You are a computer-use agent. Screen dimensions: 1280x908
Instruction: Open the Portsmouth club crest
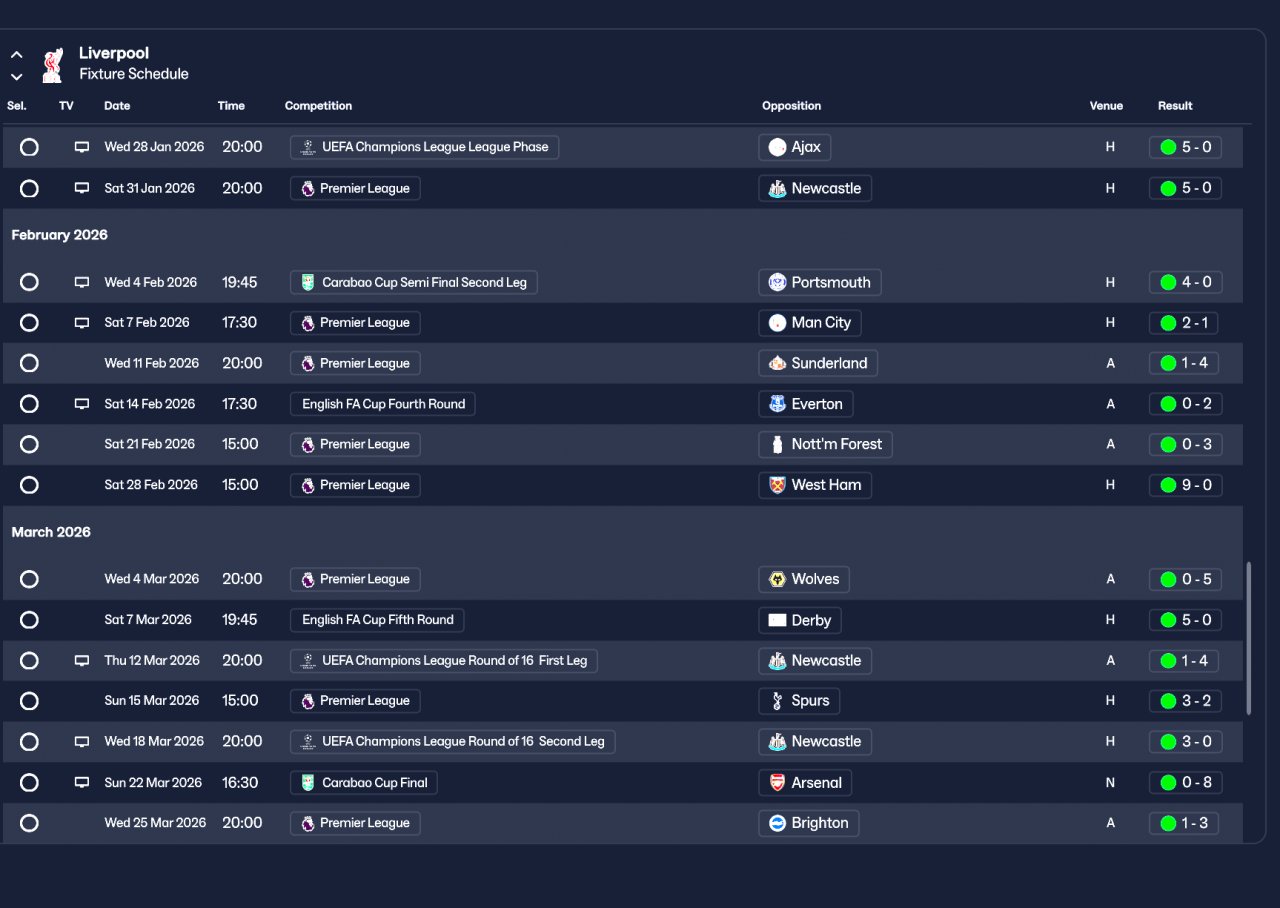pyautogui.click(x=777, y=282)
